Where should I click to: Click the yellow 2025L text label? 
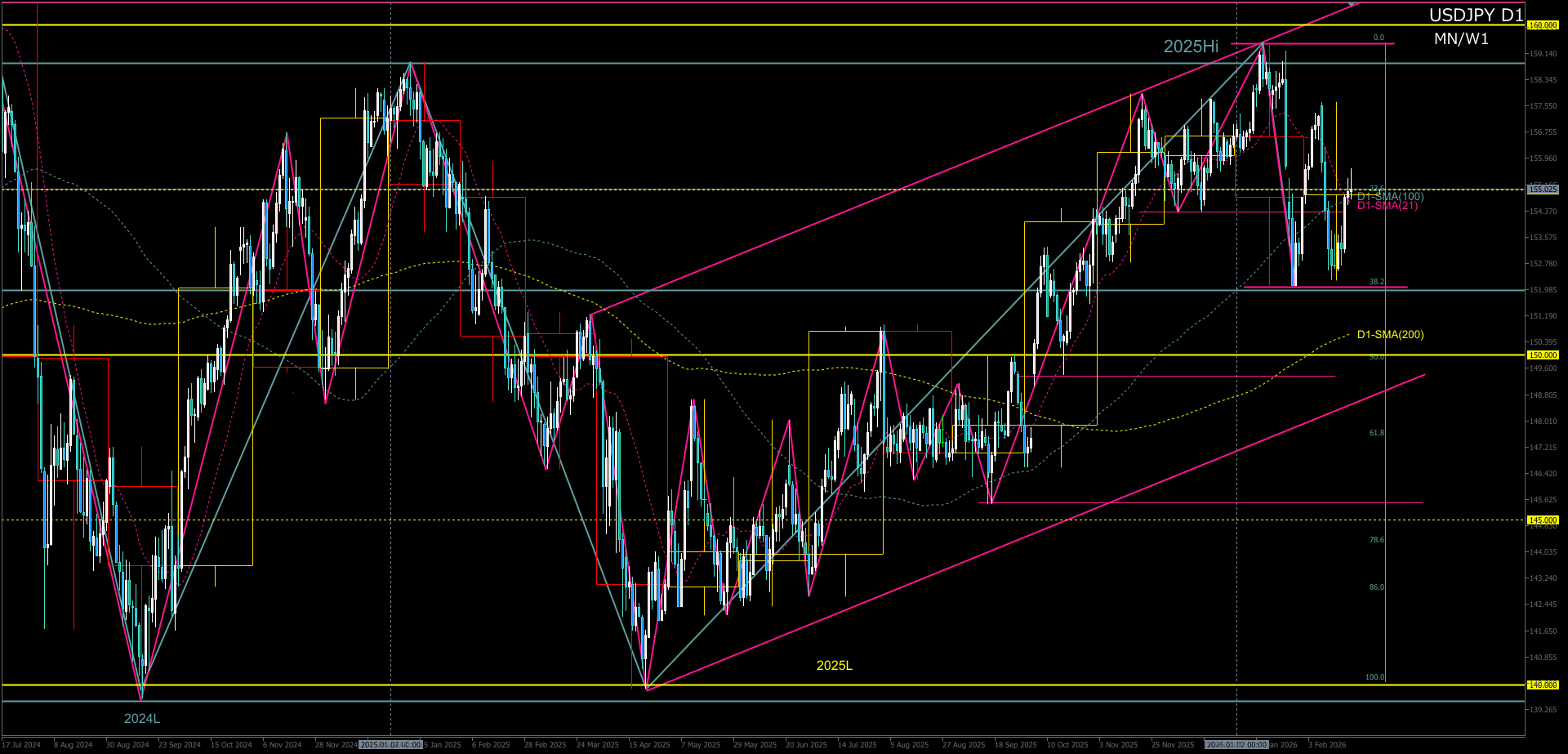834,666
